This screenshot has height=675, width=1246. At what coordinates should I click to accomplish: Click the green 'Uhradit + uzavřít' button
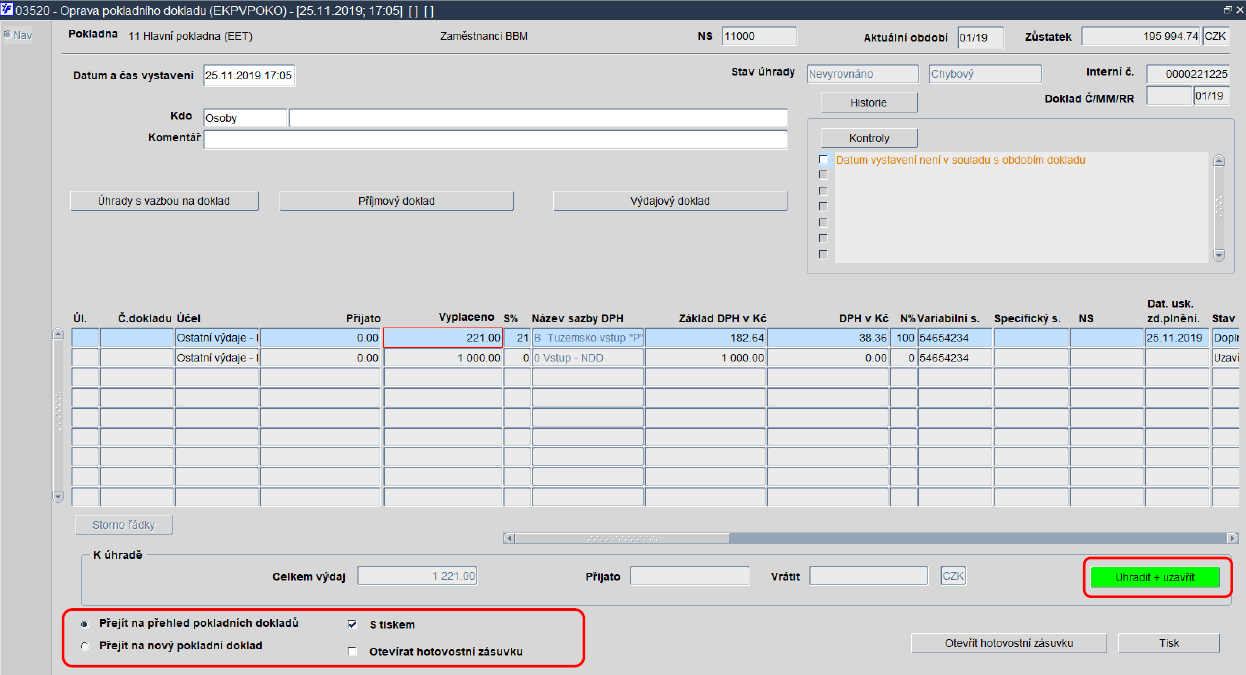pos(1155,578)
